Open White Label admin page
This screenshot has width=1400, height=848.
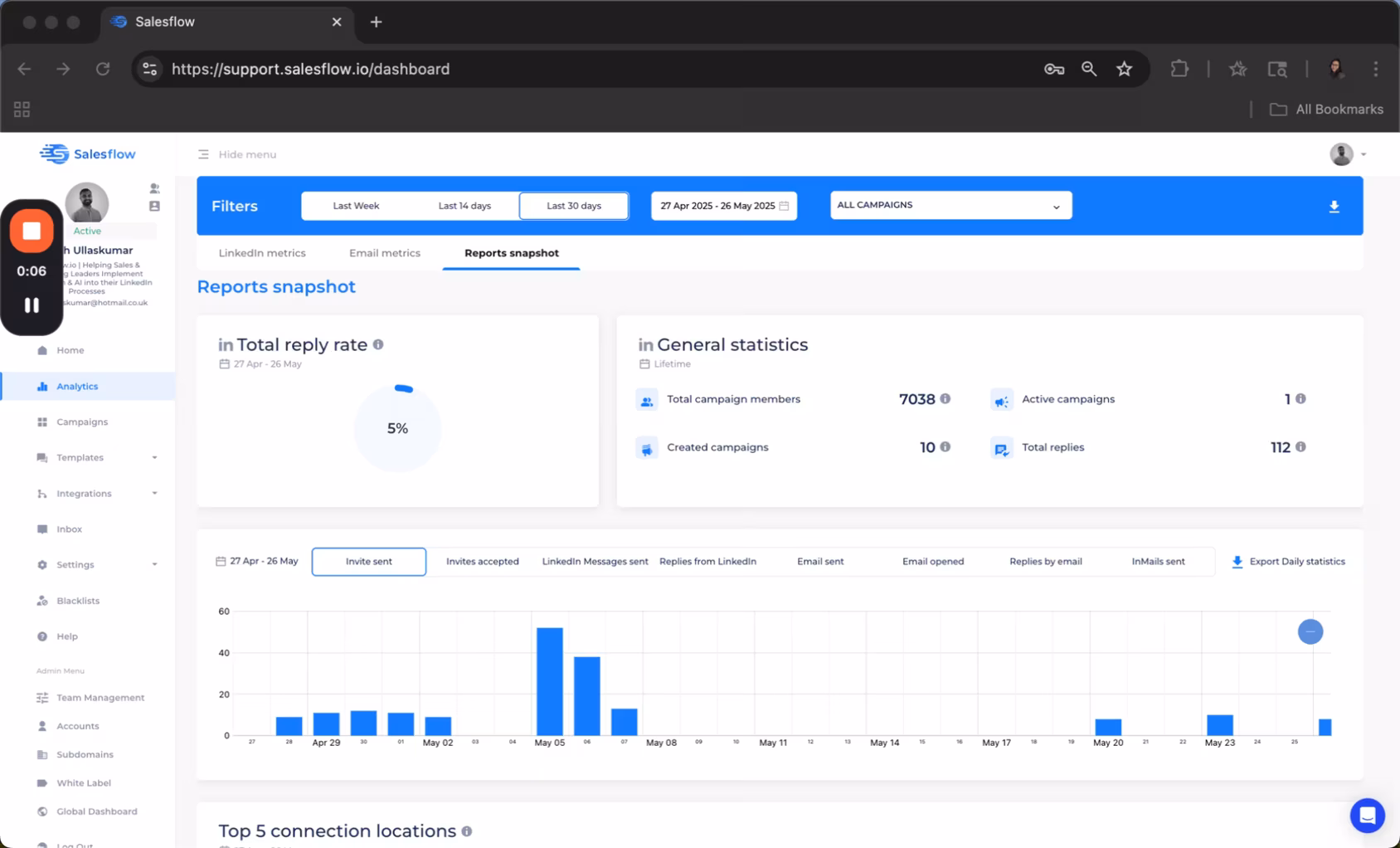pyautogui.click(x=83, y=782)
